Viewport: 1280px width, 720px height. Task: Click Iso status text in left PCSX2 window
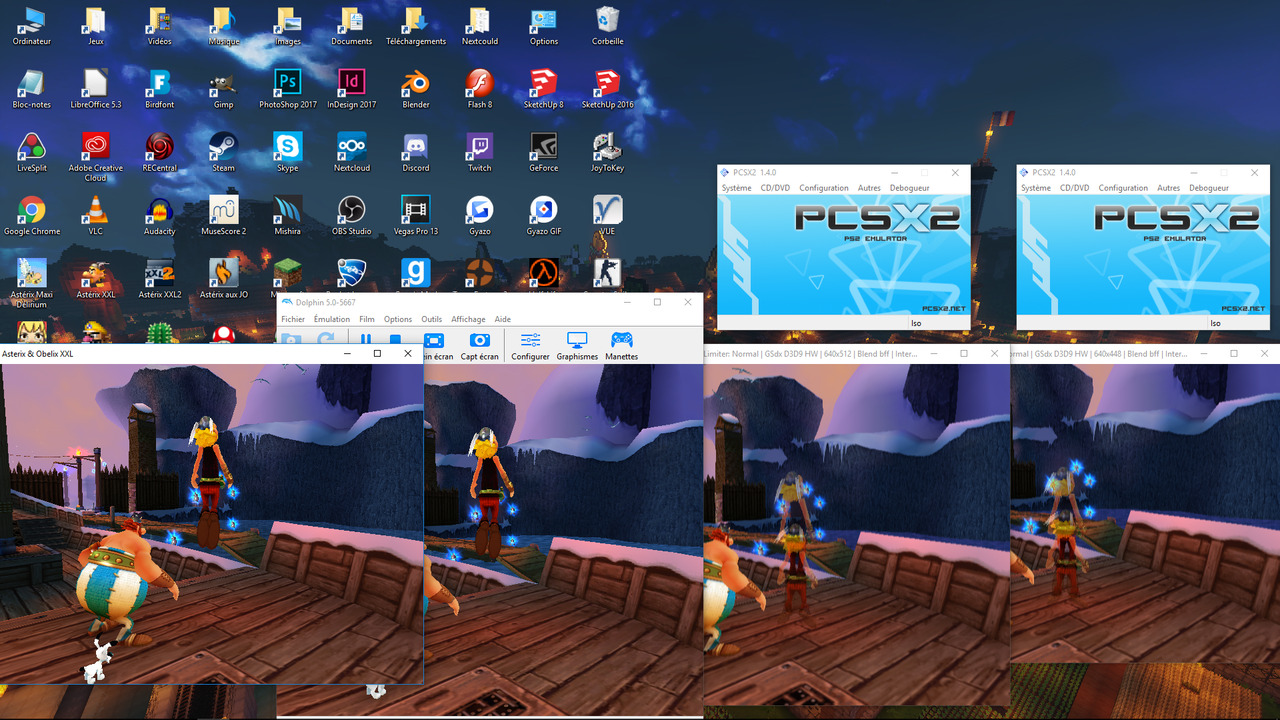click(x=916, y=323)
